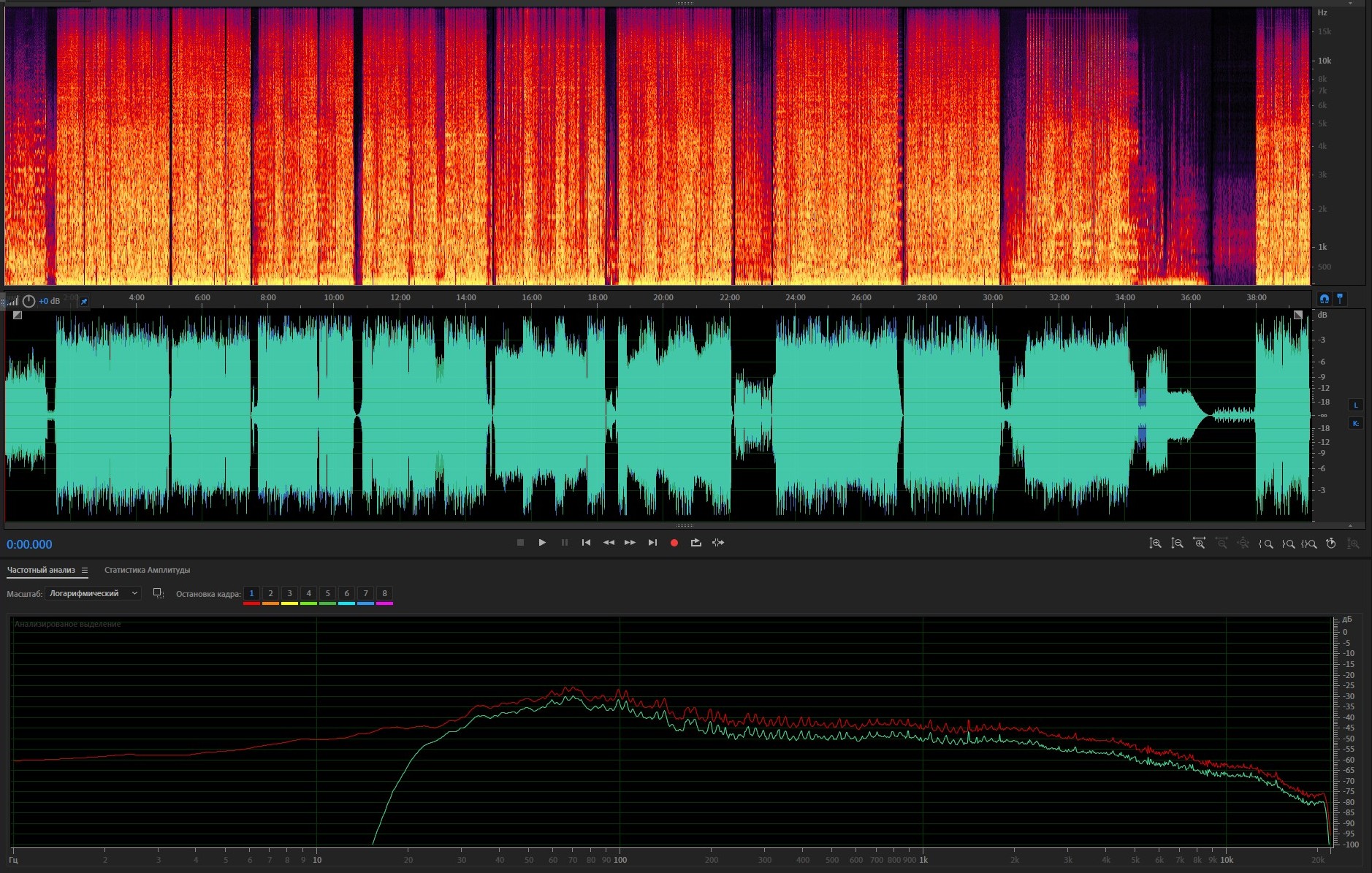
Task: Zoom out amplitude icon
Action: coord(1177,544)
